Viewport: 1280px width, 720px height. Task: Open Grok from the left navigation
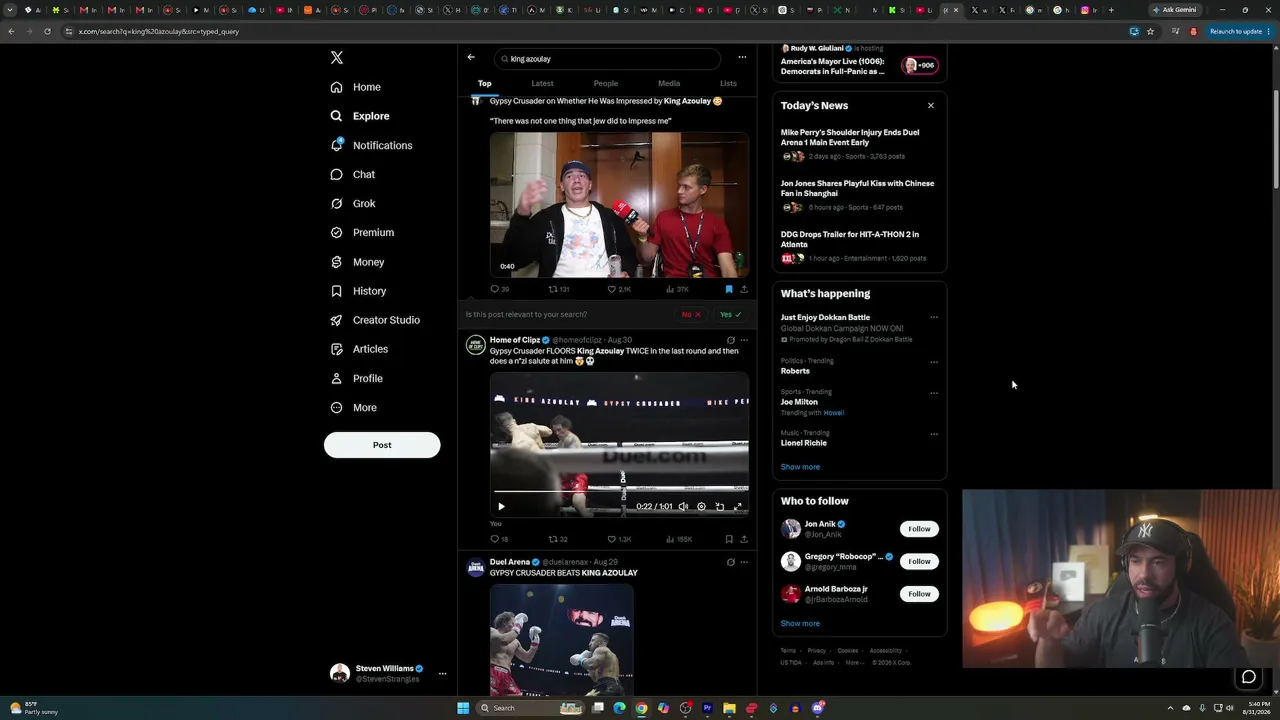click(x=353, y=203)
